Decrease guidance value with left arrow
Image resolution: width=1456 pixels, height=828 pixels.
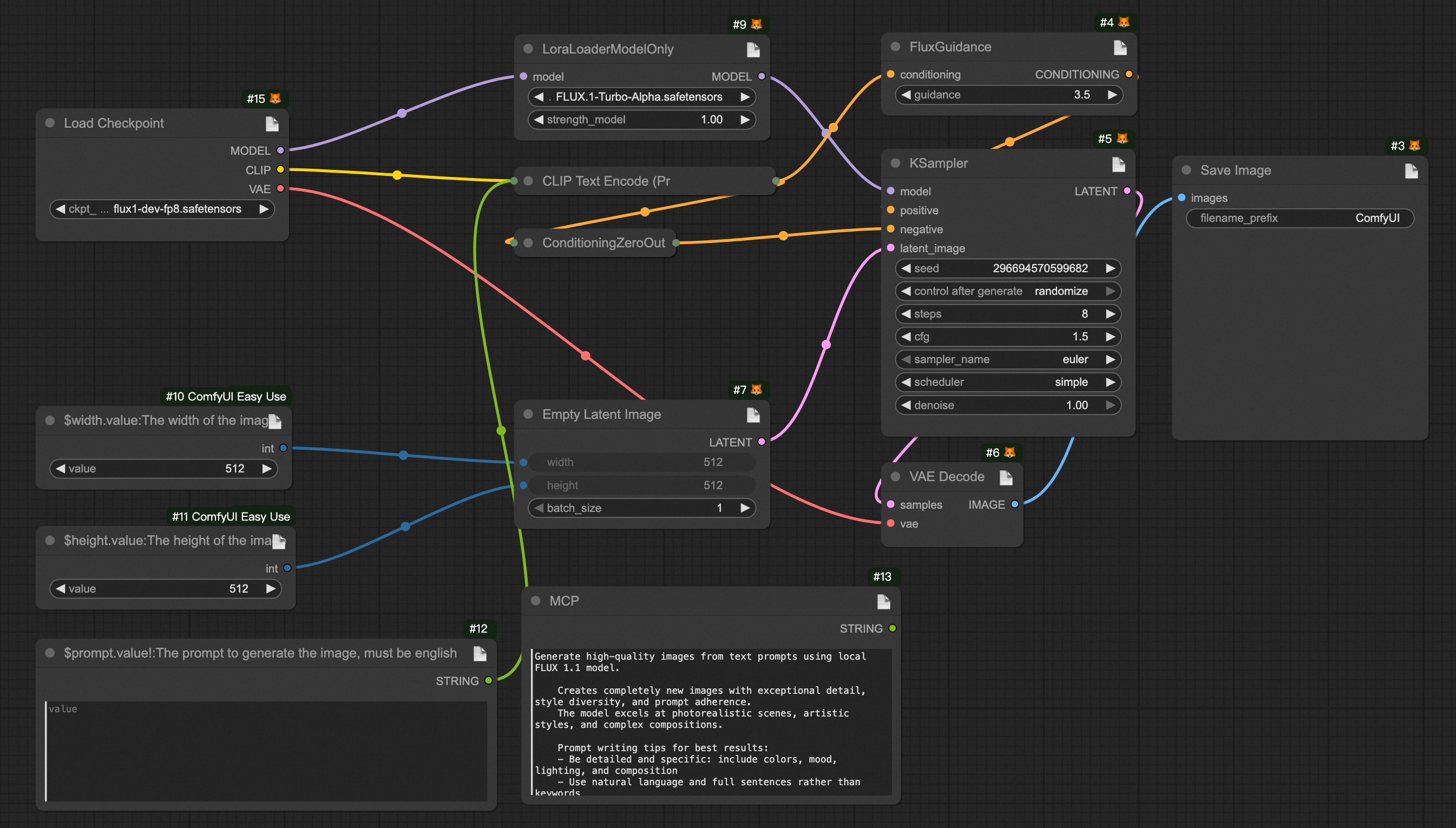pos(906,95)
